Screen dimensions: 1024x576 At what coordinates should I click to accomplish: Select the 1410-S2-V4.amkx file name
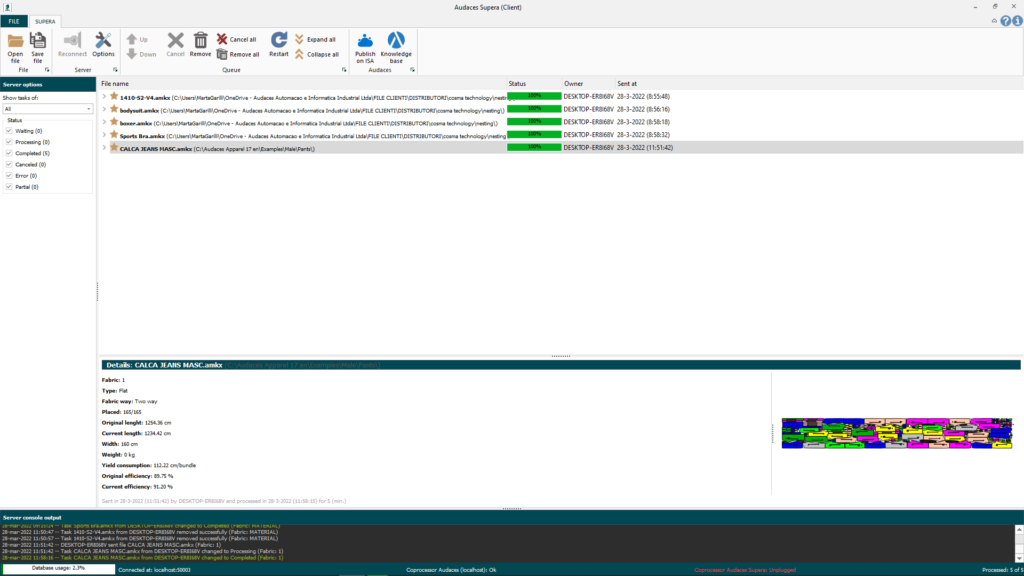point(145,97)
